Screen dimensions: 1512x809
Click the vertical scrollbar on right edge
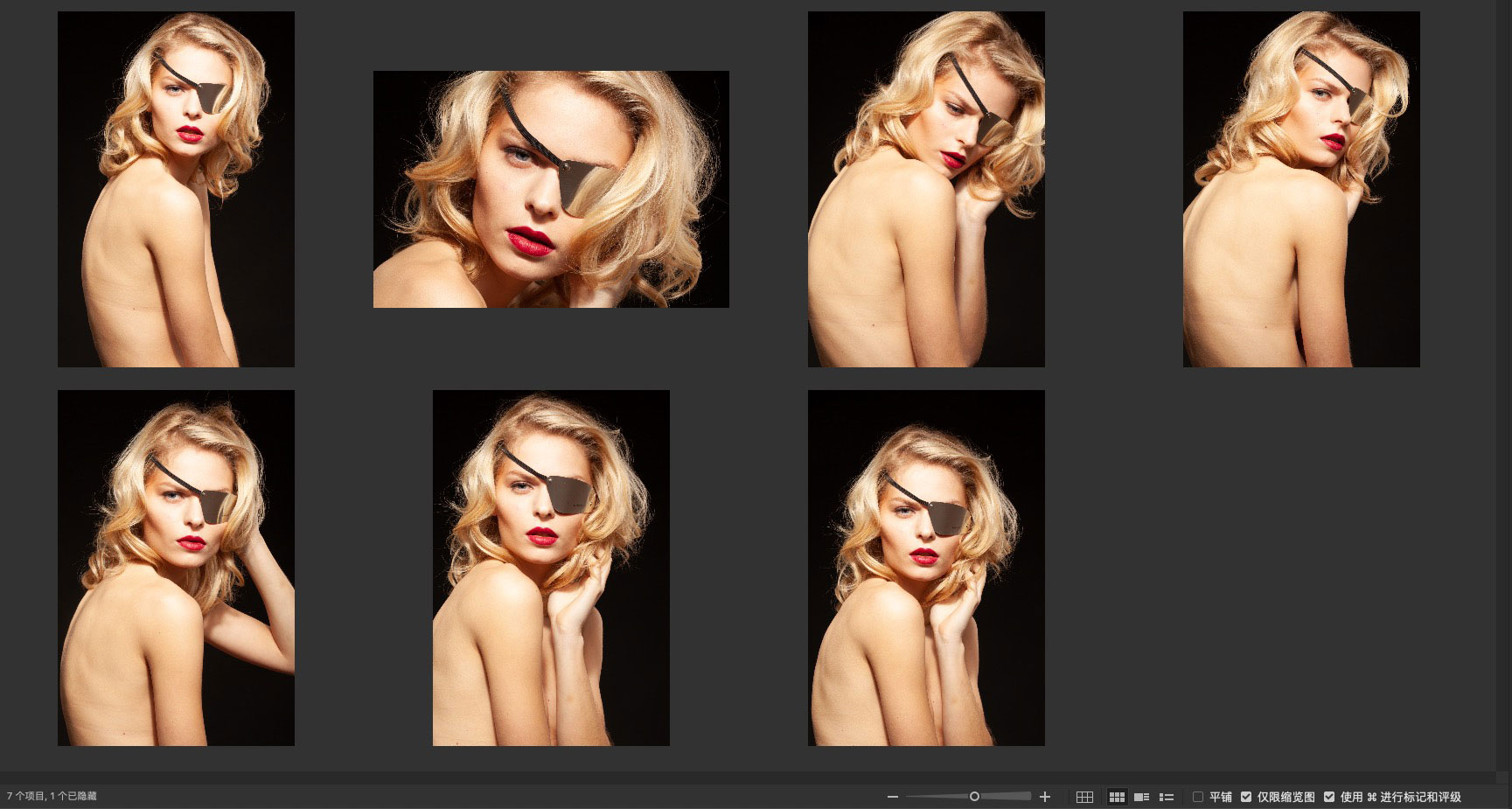1503,385
